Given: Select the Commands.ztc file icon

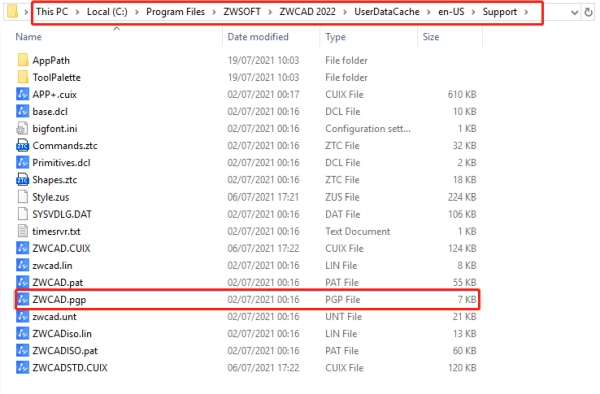Looking at the screenshot, I should tap(23, 145).
